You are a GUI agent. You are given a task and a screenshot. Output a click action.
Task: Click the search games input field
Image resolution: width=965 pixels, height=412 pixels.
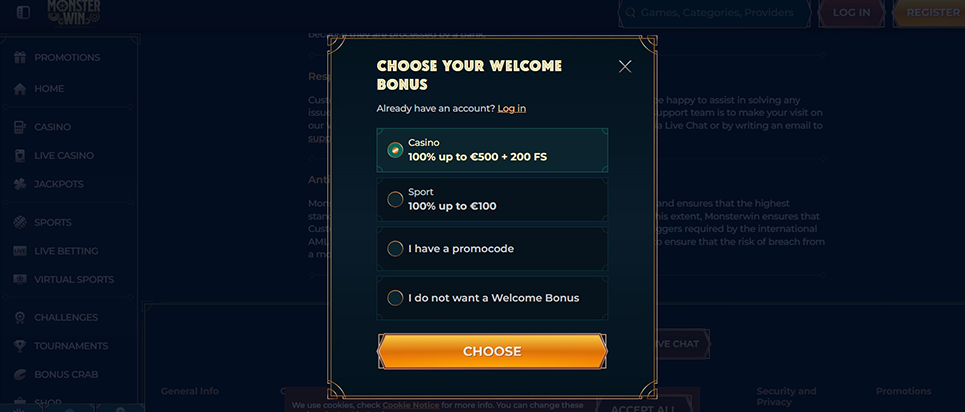tap(715, 12)
